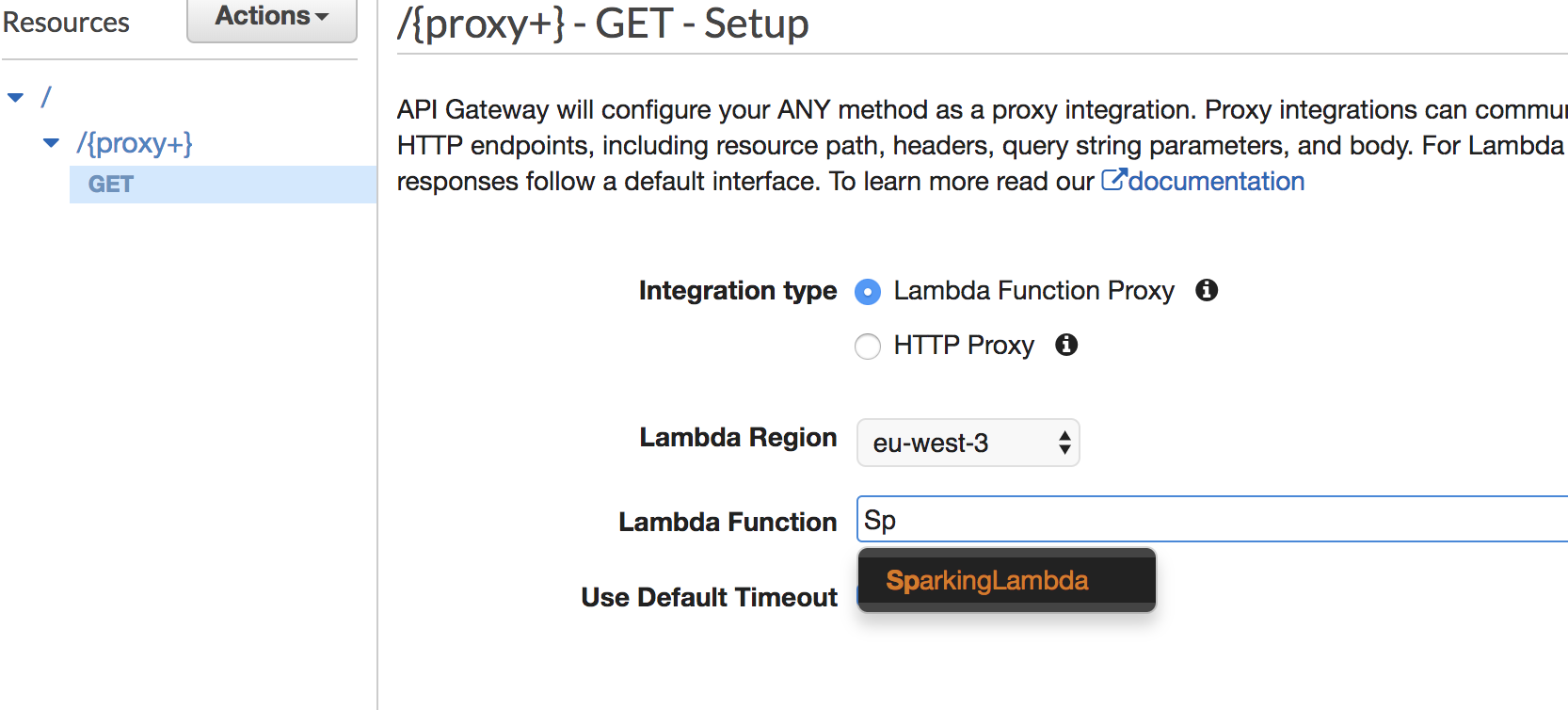Open the Actions dropdown menu

coord(271,18)
